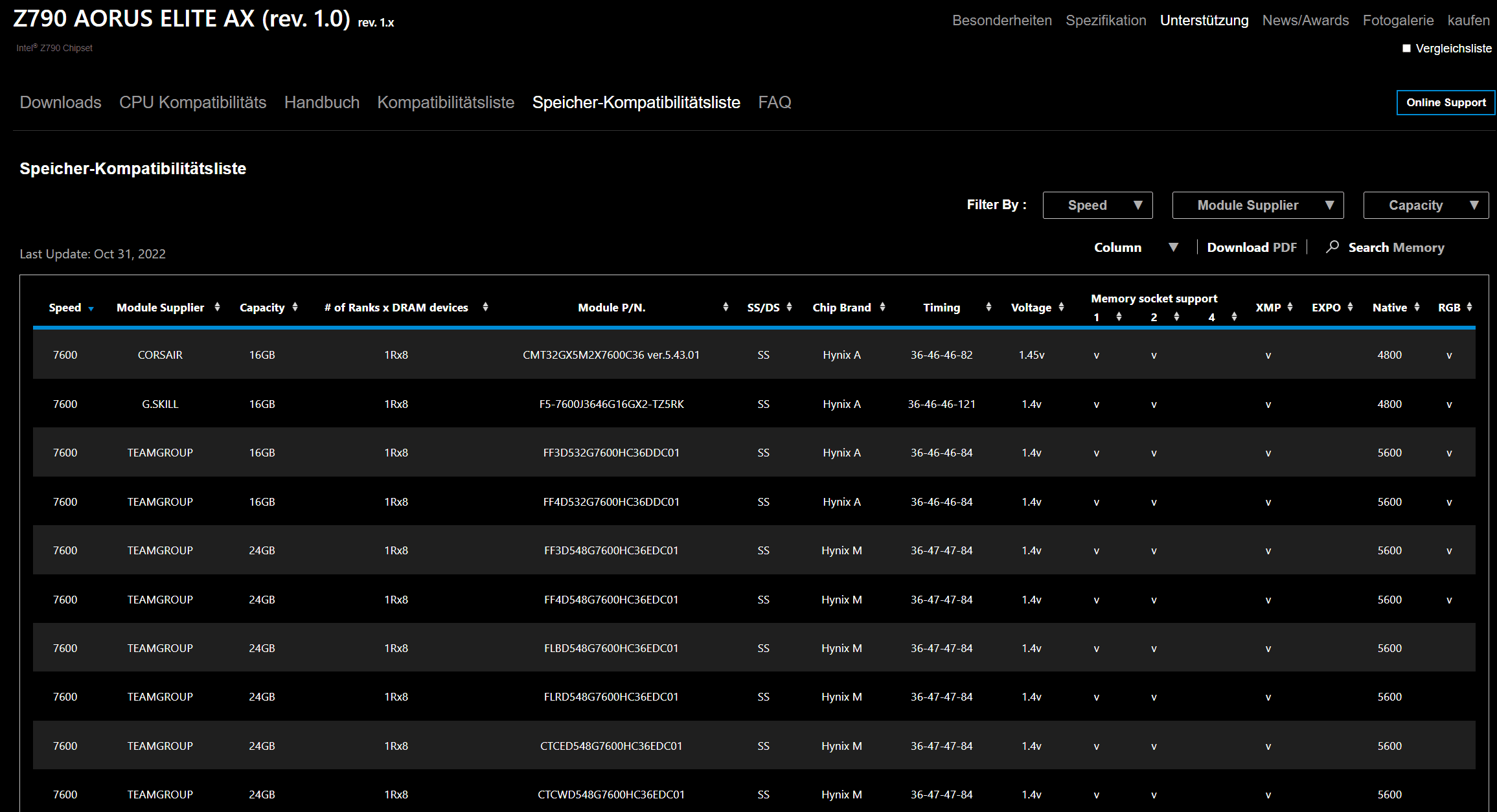1497x812 pixels.
Task: Click rev. 1.x revision label
Action: pos(376,23)
